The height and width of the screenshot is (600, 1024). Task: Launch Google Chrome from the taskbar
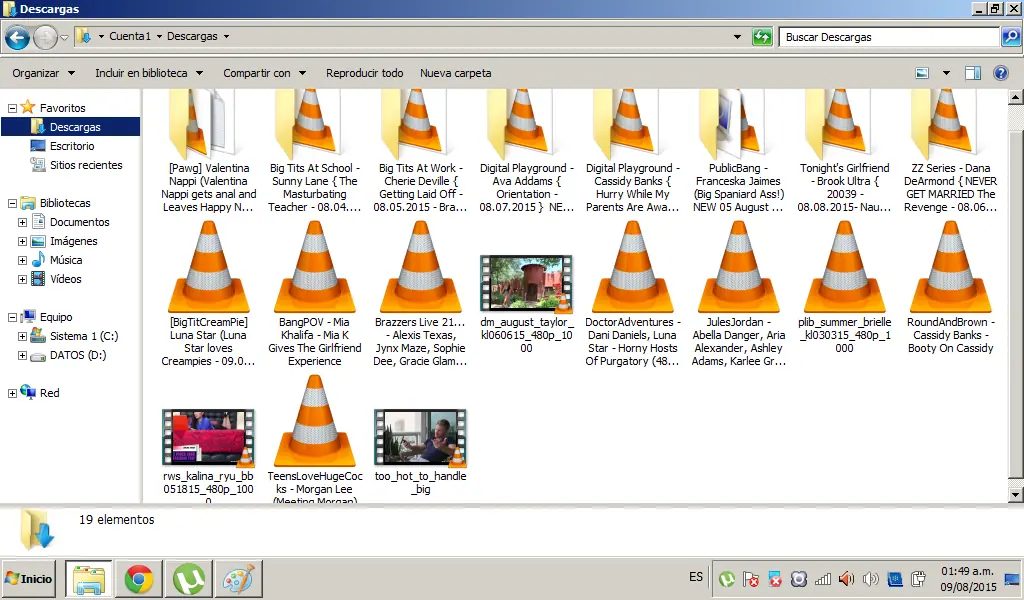tap(138, 578)
